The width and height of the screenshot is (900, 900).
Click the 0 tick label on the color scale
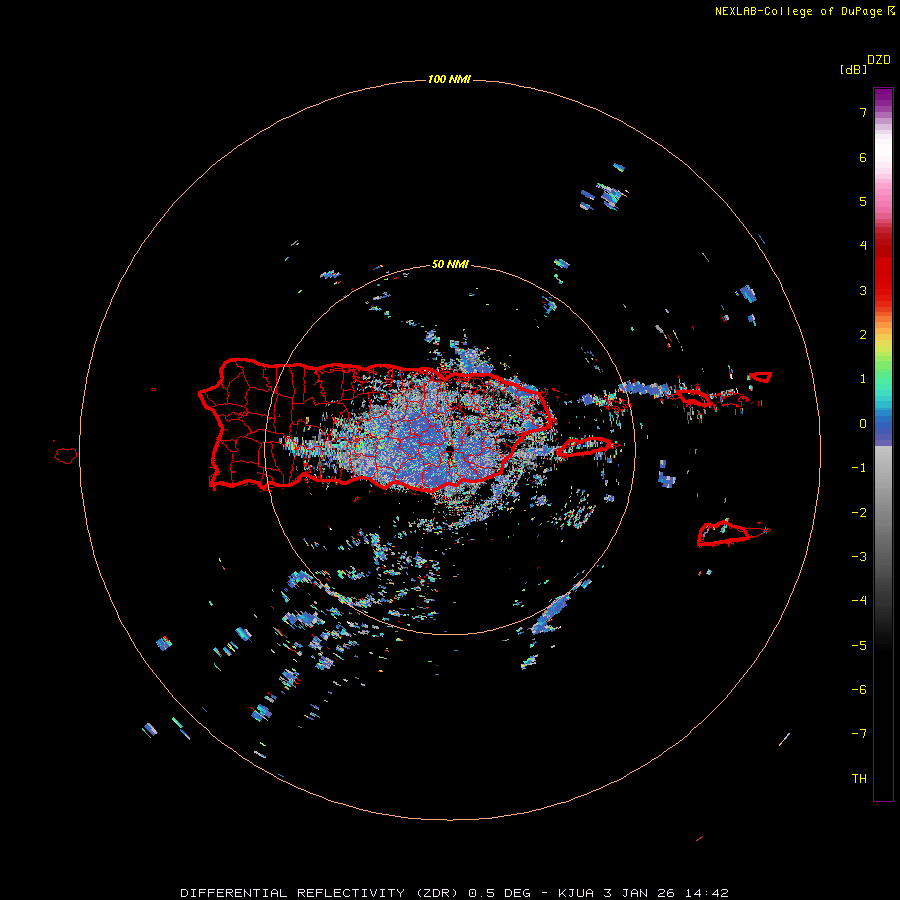tap(863, 424)
